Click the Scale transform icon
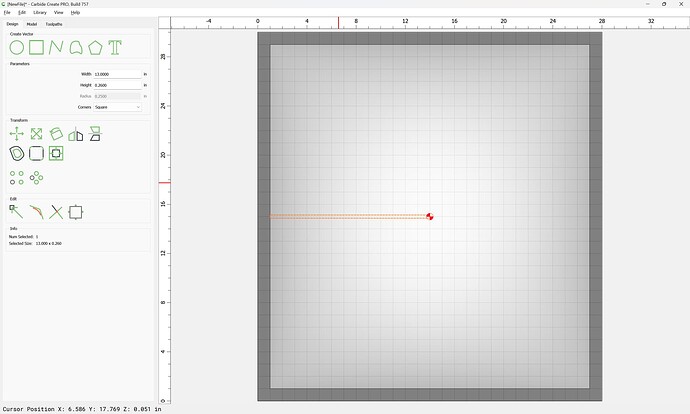 coord(36,134)
